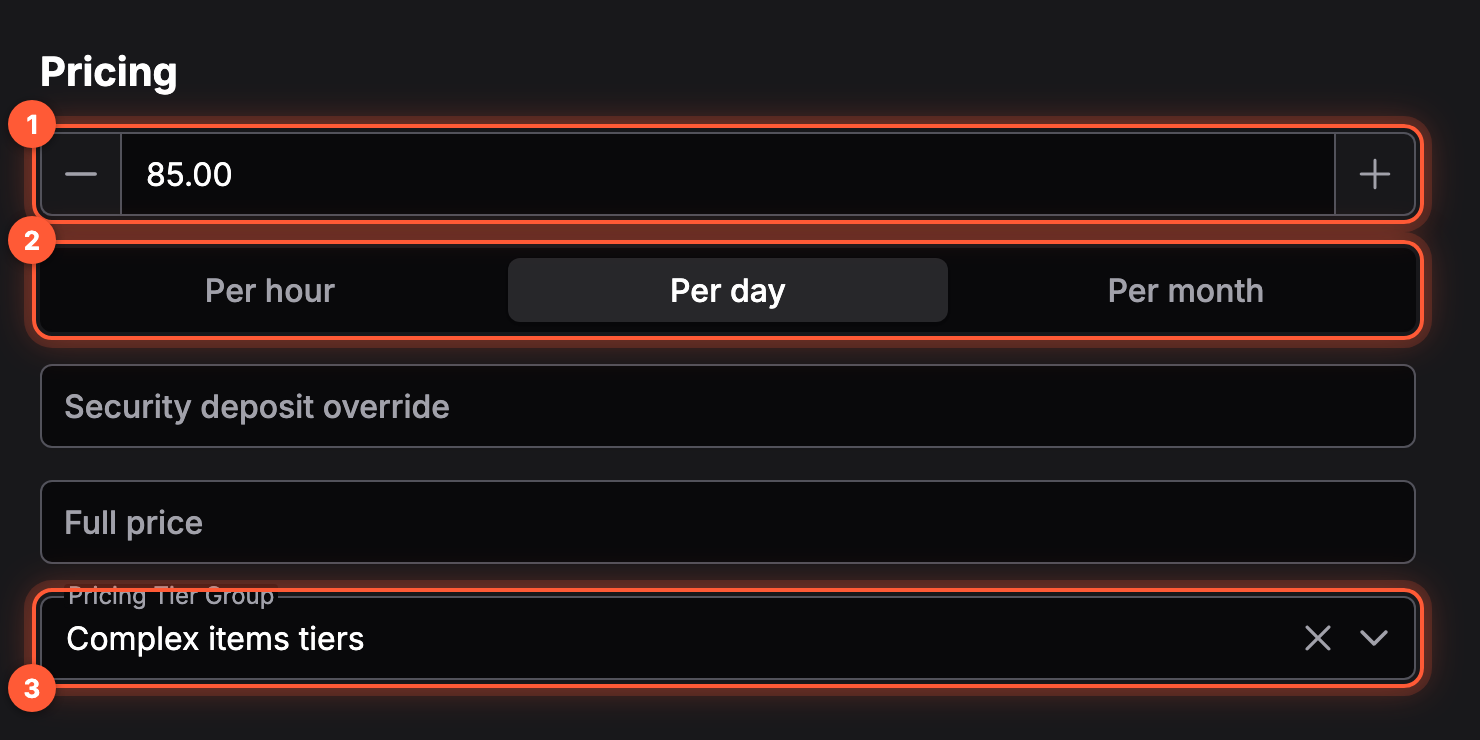Click the orange step 2 badge
The width and height of the screenshot is (1480, 740).
tap(31, 241)
